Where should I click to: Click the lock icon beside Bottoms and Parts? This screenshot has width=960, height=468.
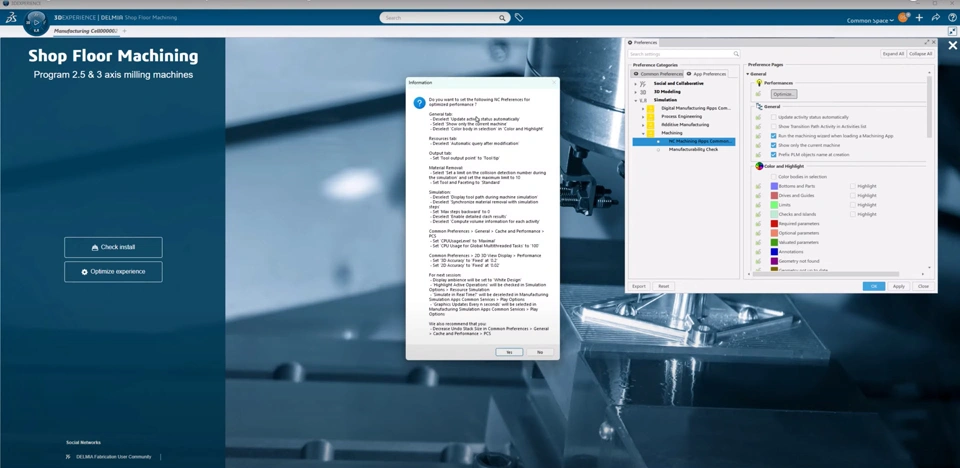click(x=758, y=186)
